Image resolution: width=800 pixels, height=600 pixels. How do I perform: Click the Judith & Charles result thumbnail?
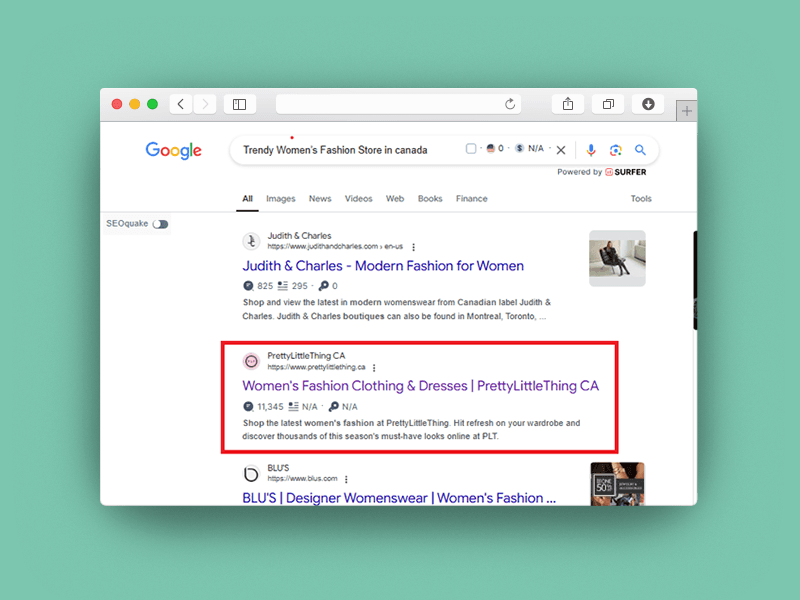[617, 259]
